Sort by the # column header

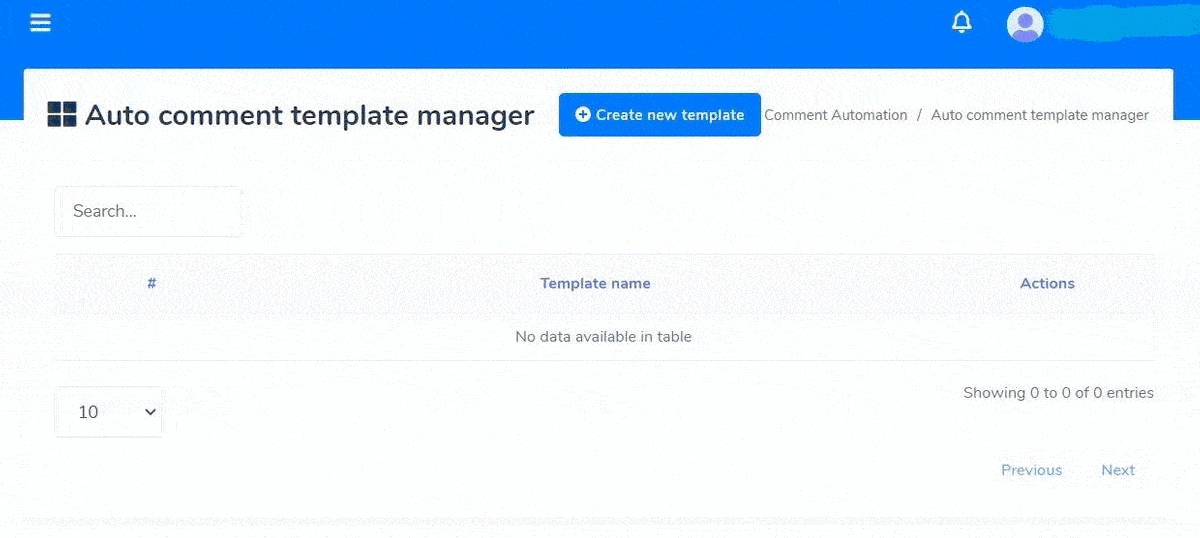click(x=152, y=283)
